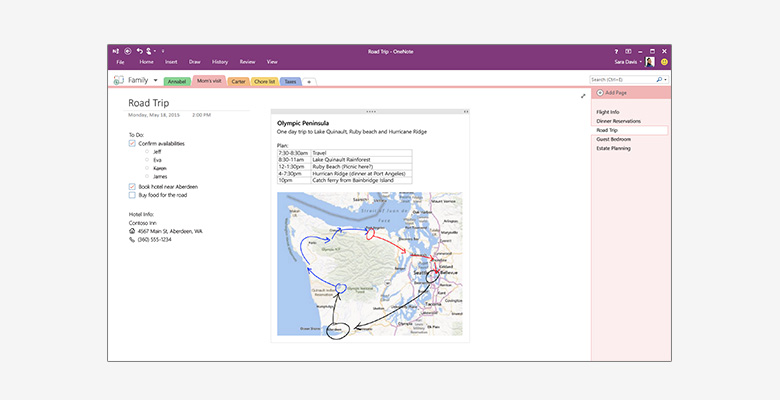
Task: Click the Family notebook icon
Action: (x=119, y=80)
